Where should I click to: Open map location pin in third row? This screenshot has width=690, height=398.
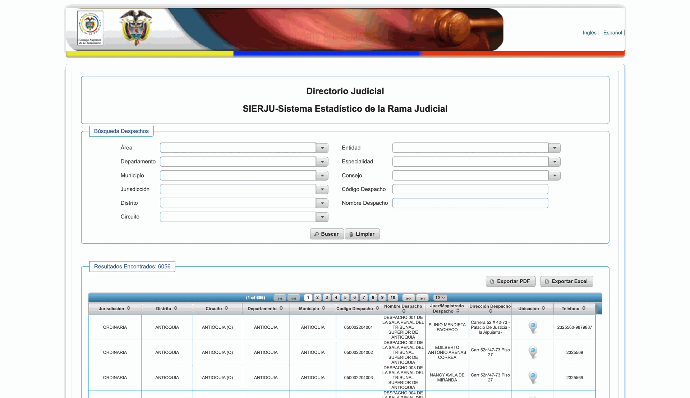tap(533, 377)
